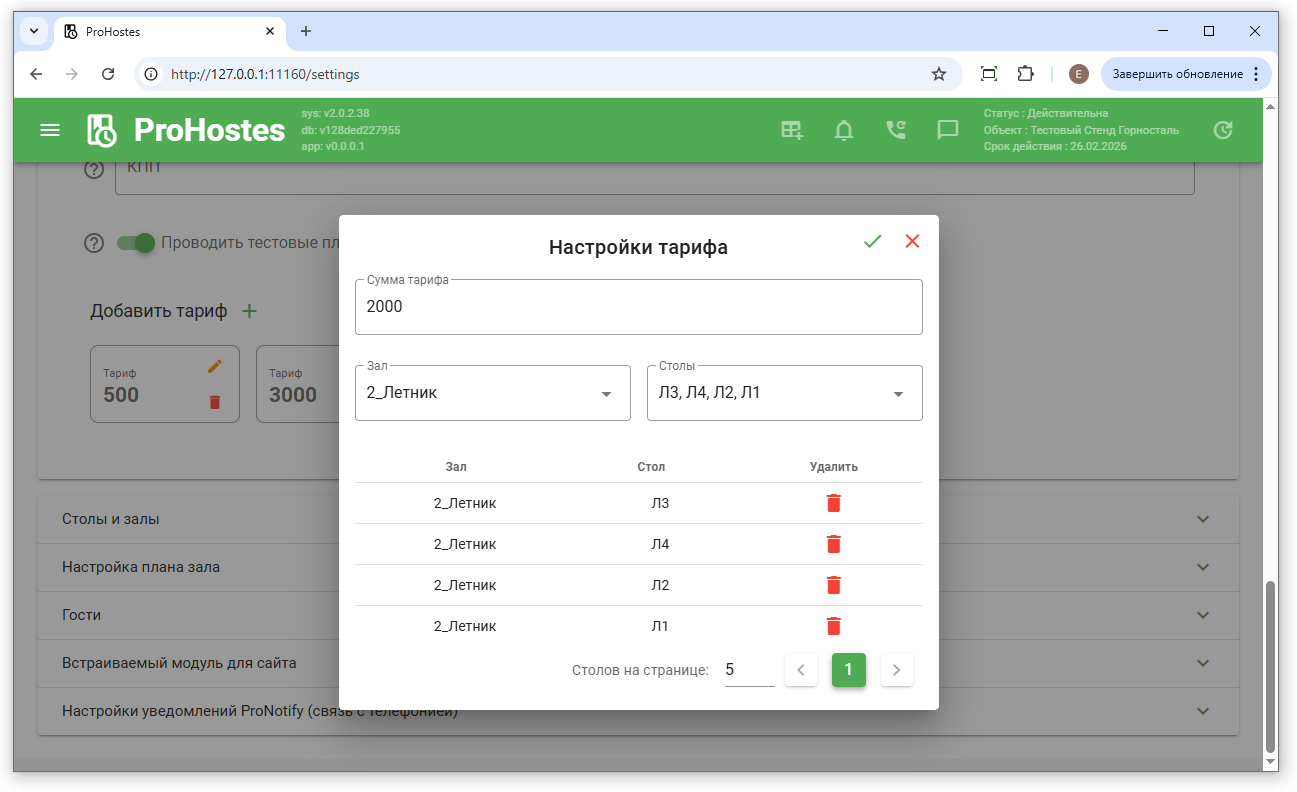The width and height of the screenshot is (1297, 792).
Task: Open the chat messages icon
Action: (x=948, y=130)
